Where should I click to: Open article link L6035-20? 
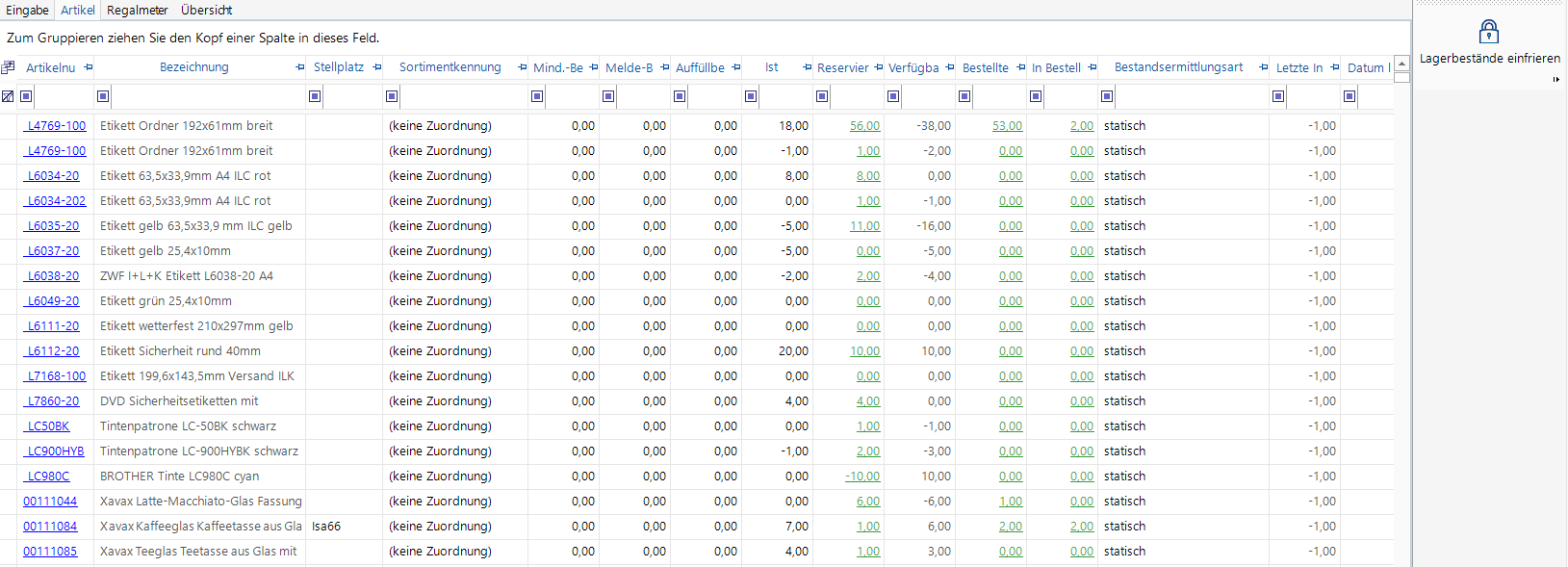click(x=53, y=226)
